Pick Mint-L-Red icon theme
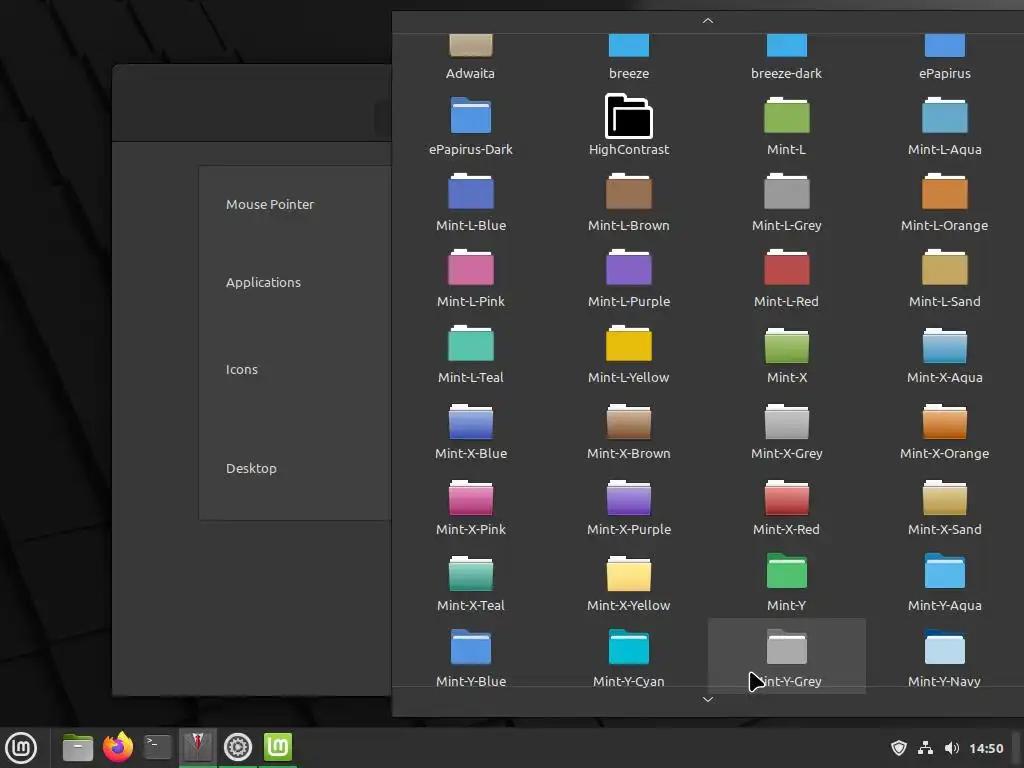 pos(786,278)
